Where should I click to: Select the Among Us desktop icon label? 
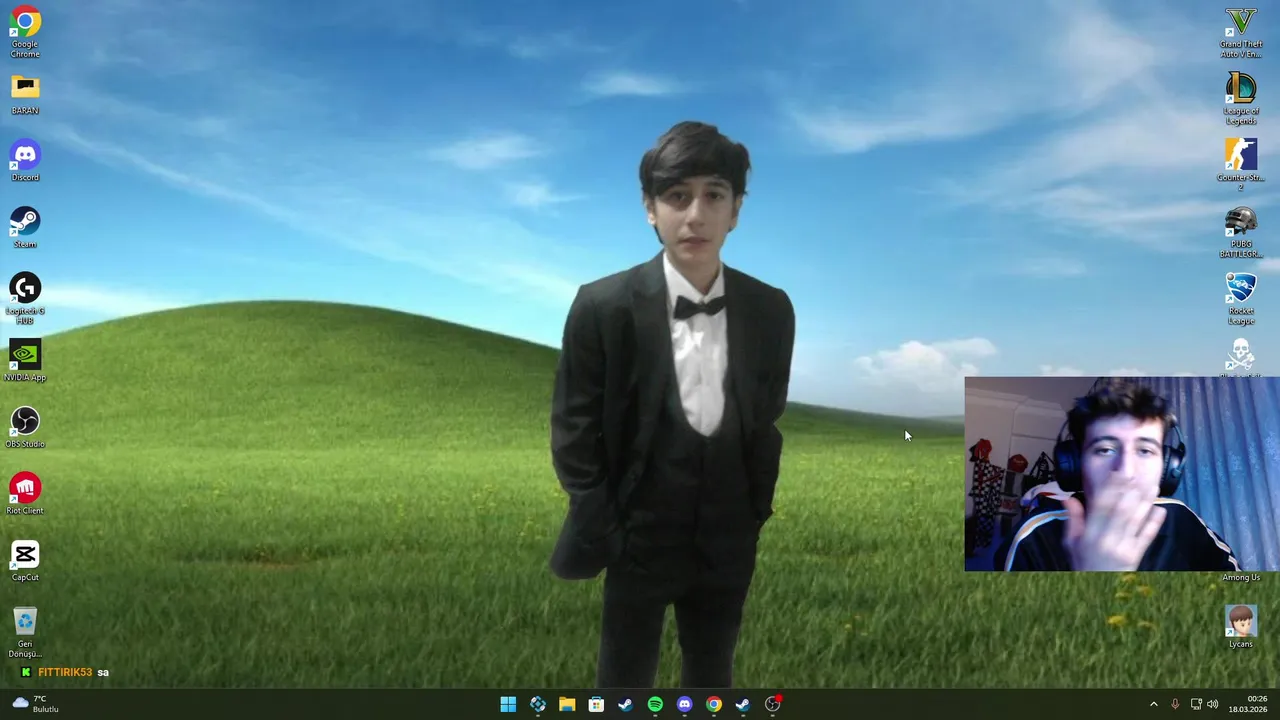pyautogui.click(x=1241, y=577)
